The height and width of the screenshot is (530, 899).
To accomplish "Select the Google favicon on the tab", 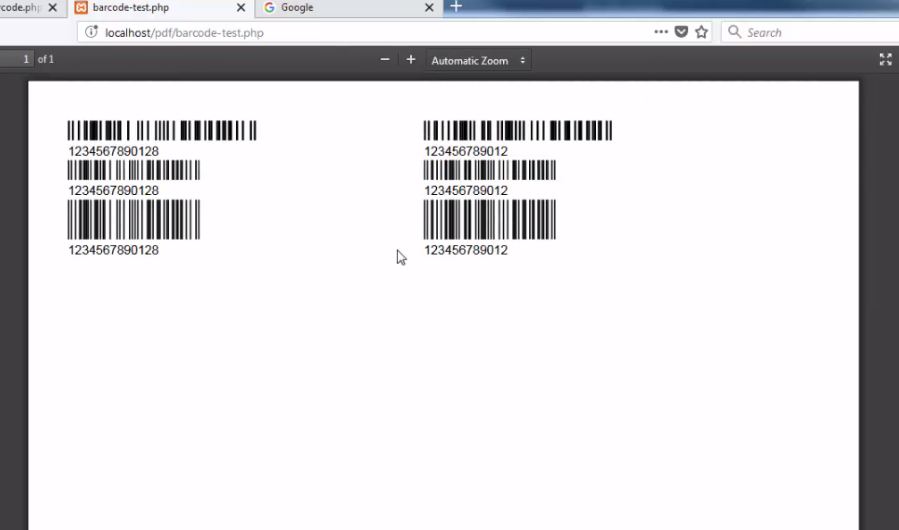I will point(269,7).
